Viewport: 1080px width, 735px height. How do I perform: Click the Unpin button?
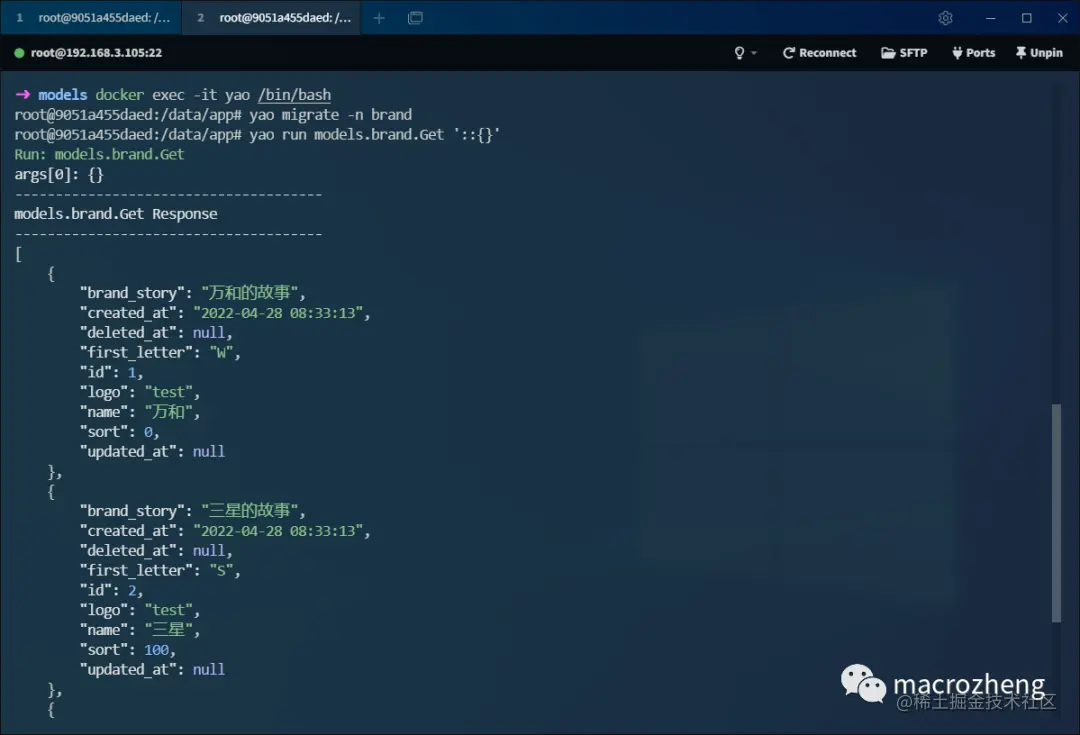coord(1039,53)
